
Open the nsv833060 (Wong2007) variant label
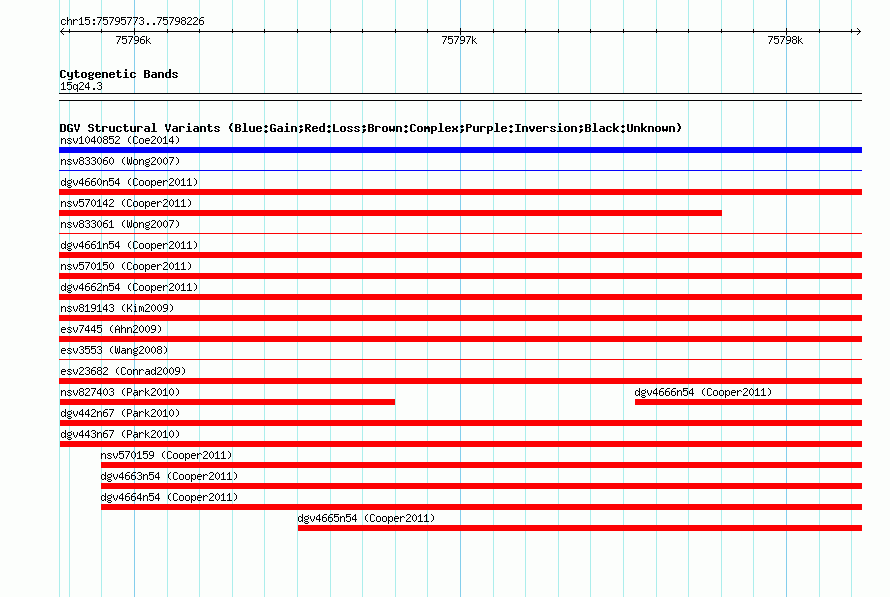click(x=120, y=161)
